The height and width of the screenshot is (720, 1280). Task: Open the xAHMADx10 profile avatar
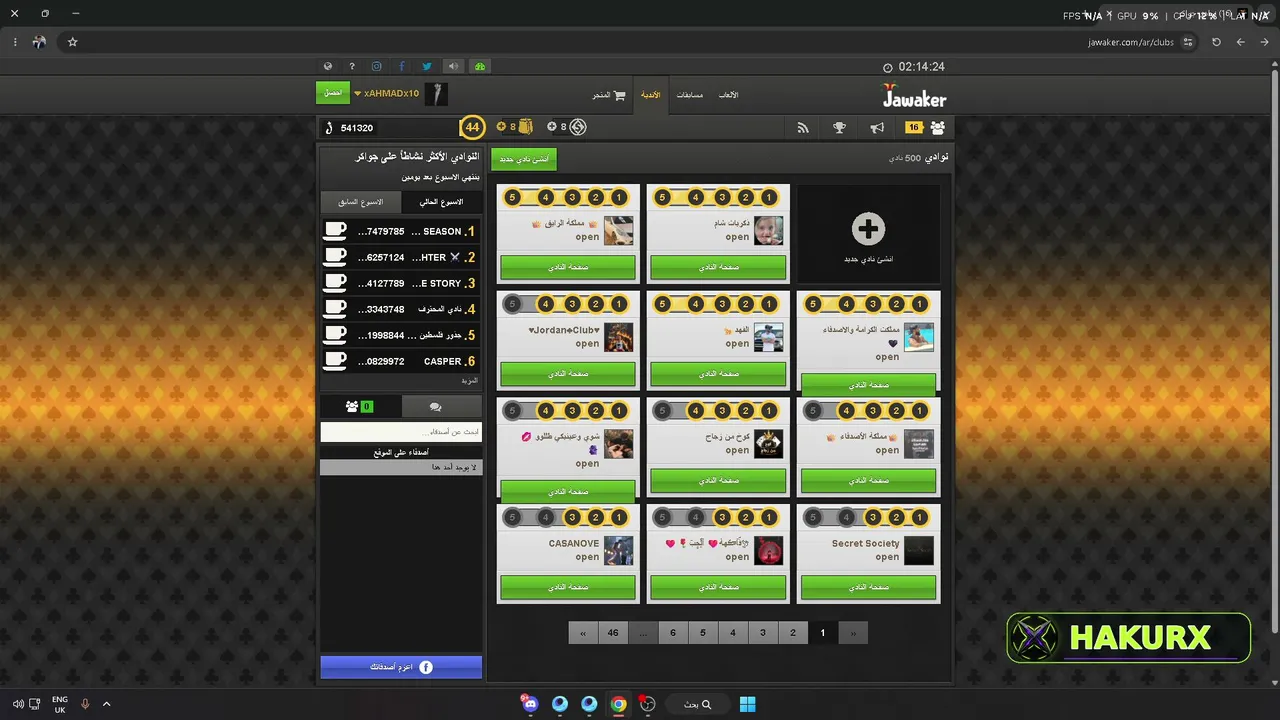[x=436, y=94]
